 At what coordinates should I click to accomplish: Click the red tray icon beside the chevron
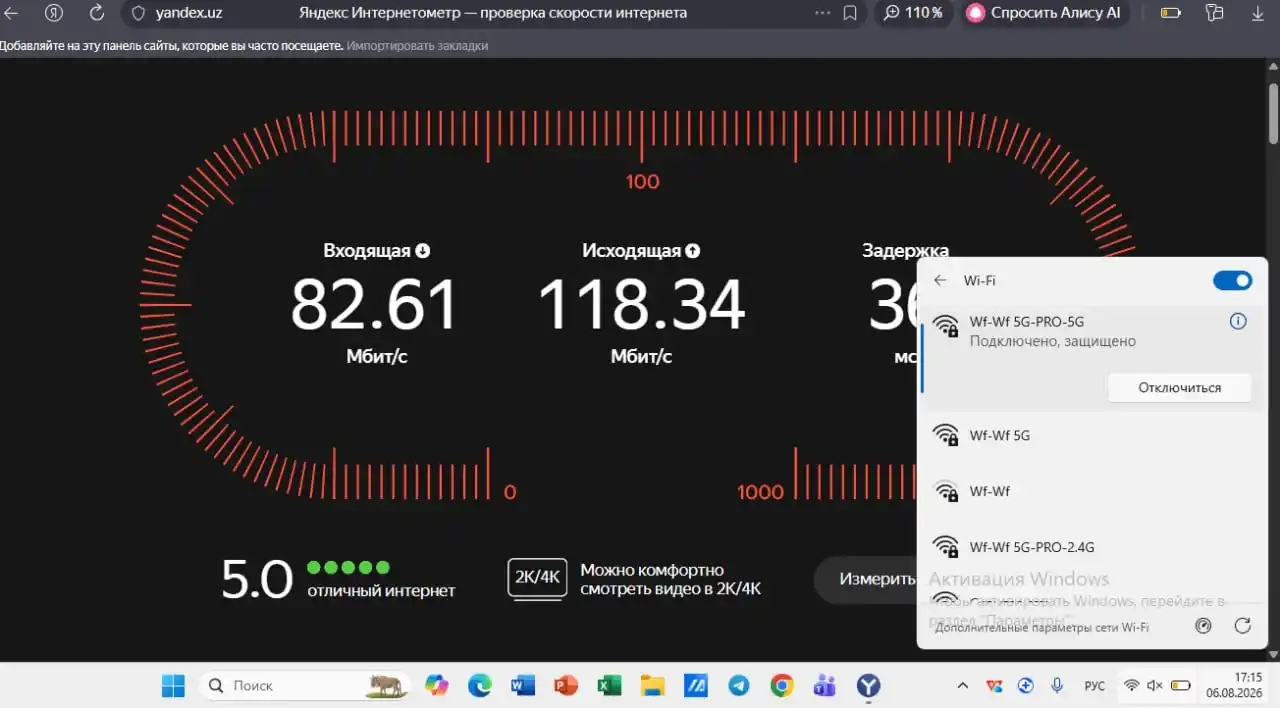coord(994,685)
